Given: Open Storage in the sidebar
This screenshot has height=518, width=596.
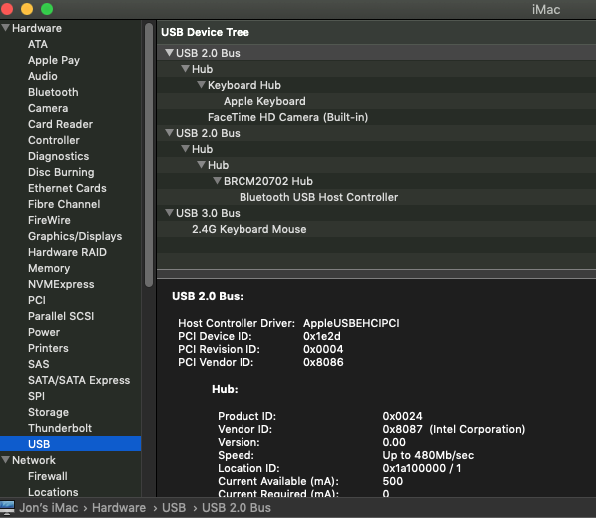Looking at the screenshot, I should (49, 412).
